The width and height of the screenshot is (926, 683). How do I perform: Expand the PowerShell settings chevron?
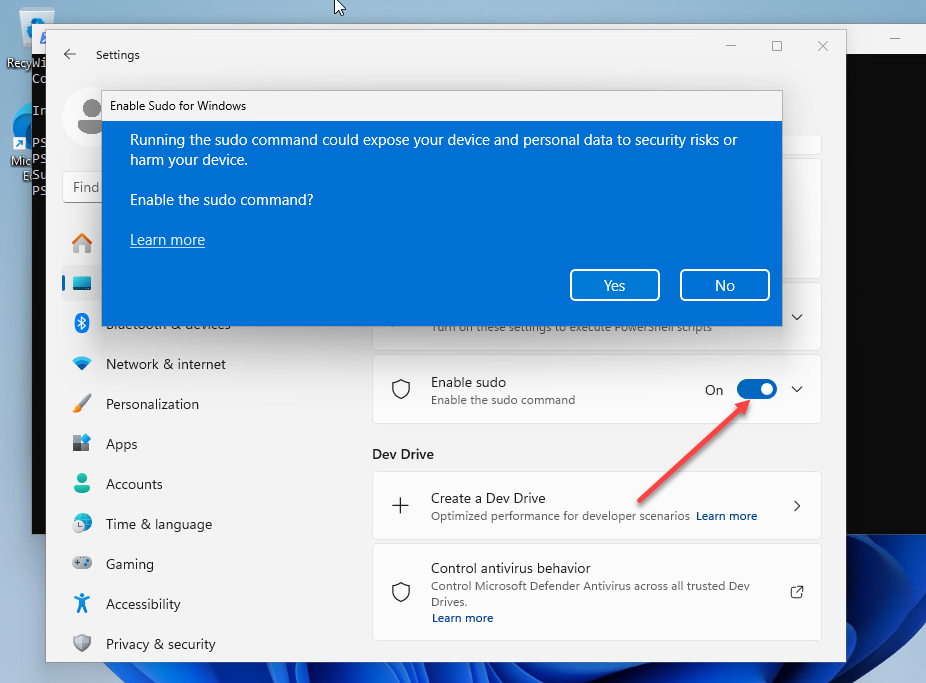point(797,317)
